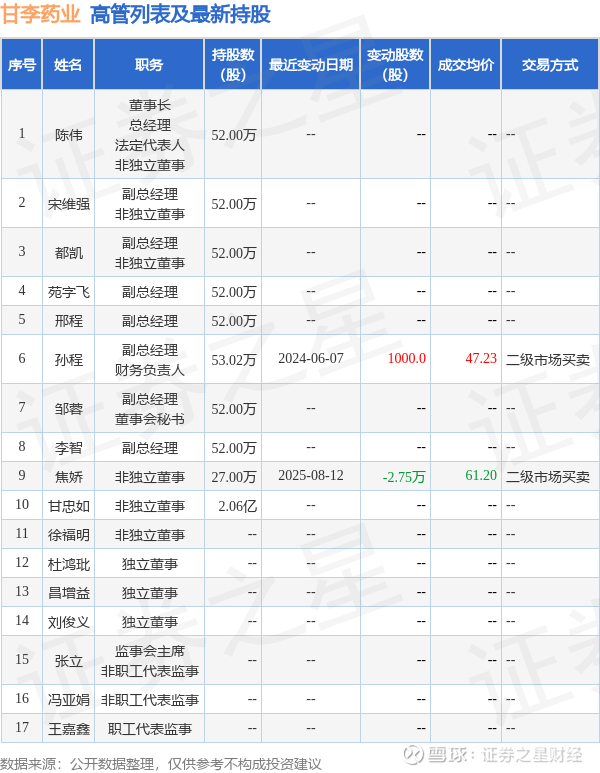Click the 雪球 logo icon
This screenshot has height=773, width=600.
(413, 754)
